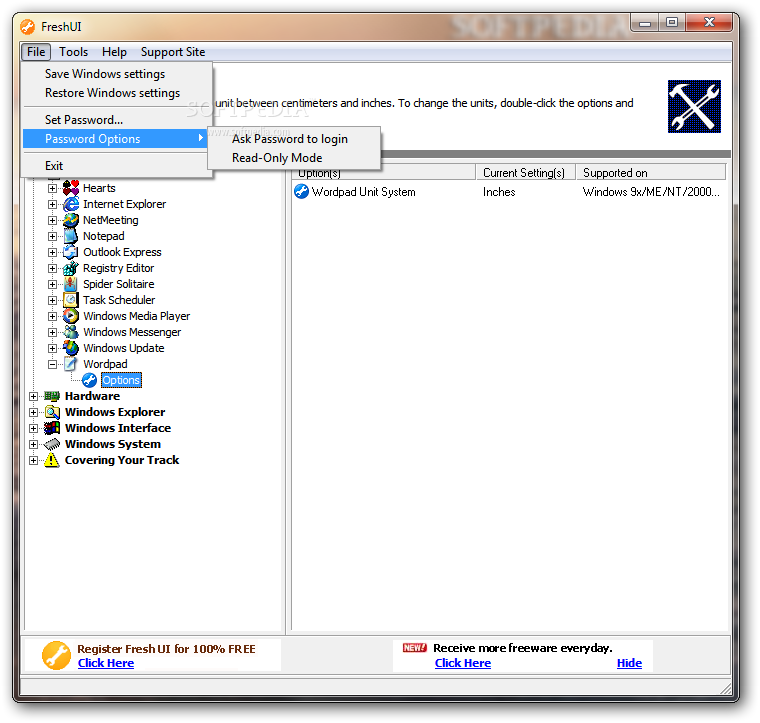This screenshot has width=760, height=723.
Task: Open the Help menu
Action: click(114, 52)
